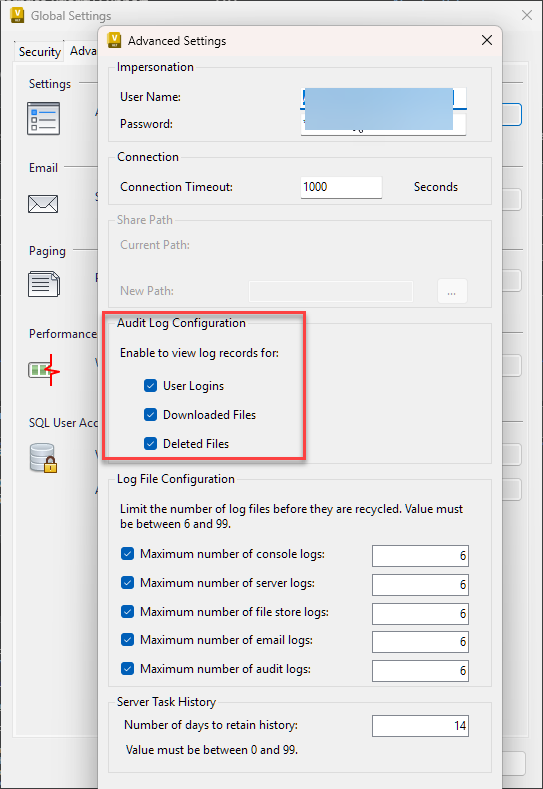Uncheck the User Logins checkbox
The width and height of the screenshot is (543, 789).
click(x=150, y=386)
